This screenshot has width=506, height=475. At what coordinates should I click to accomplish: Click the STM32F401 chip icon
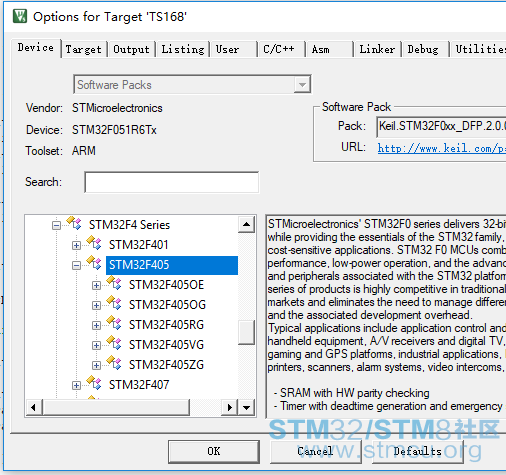94,243
